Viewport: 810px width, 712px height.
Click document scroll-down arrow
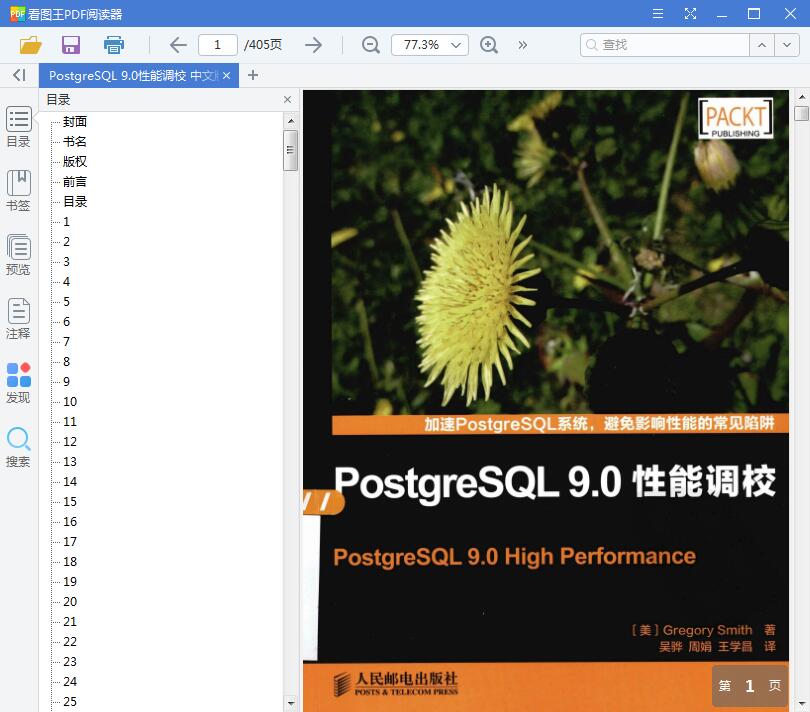coord(801,703)
